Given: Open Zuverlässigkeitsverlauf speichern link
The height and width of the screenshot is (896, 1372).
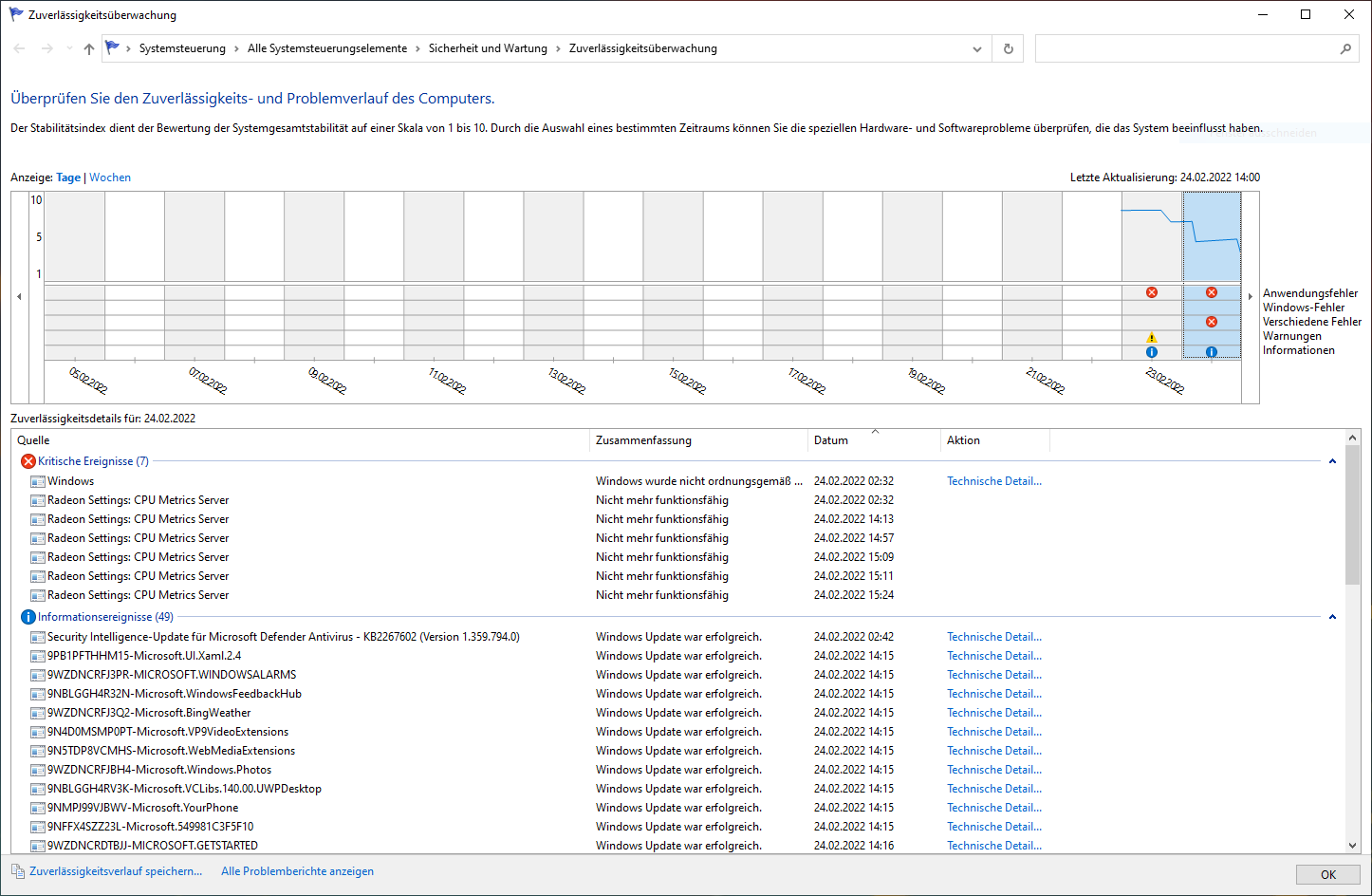Looking at the screenshot, I should coord(116,871).
